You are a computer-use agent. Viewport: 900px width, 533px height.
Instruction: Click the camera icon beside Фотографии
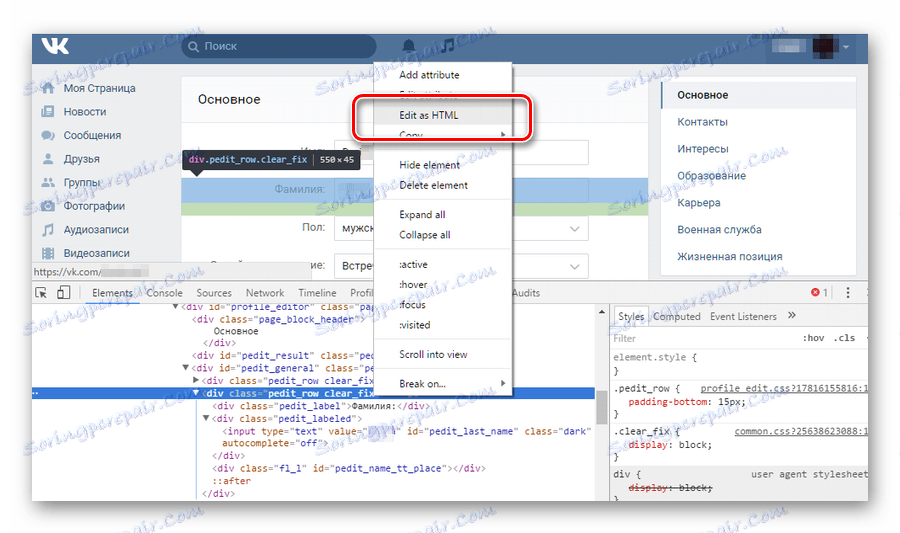tap(48, 206)
